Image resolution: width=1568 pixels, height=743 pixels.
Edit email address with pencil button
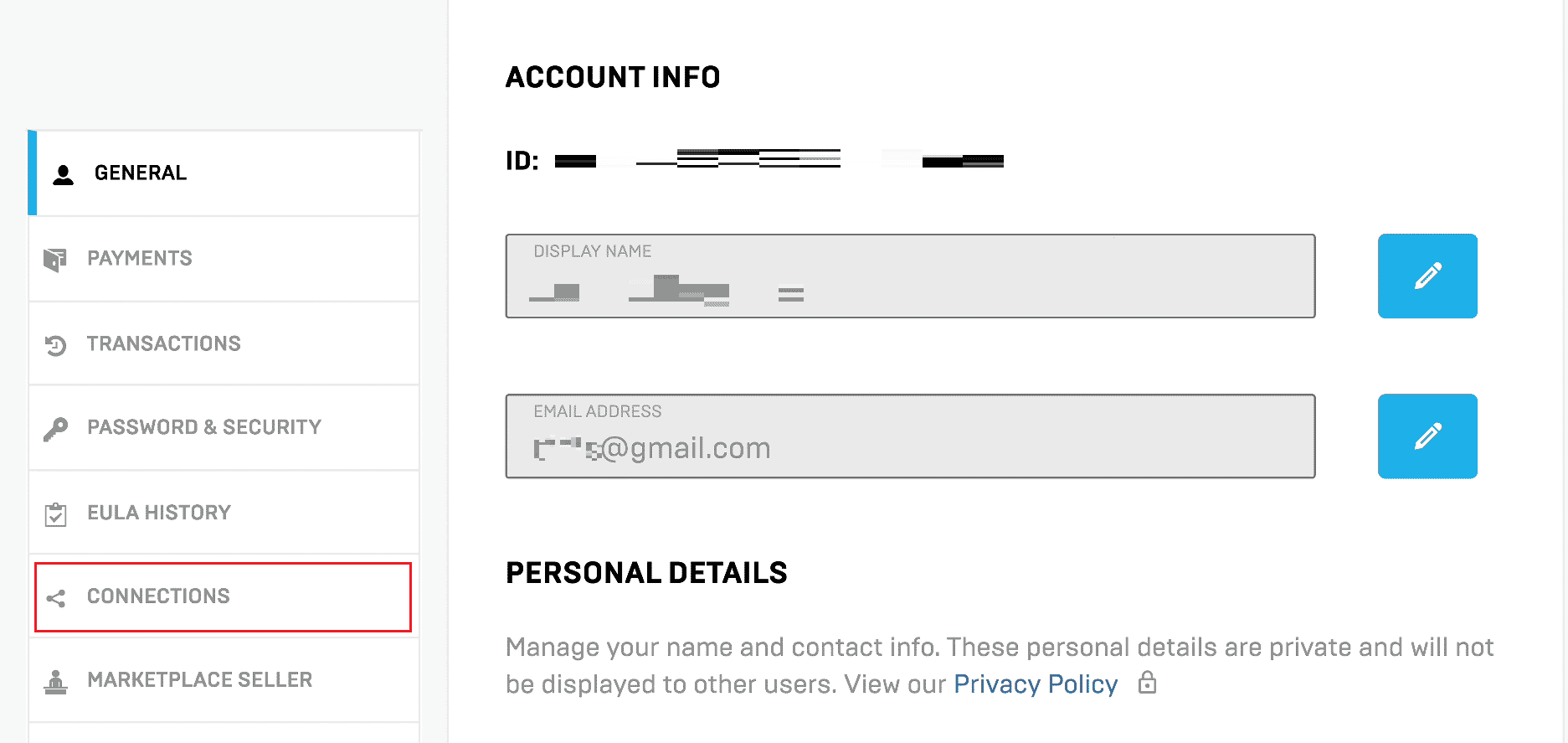click(x=1427, y=436)
